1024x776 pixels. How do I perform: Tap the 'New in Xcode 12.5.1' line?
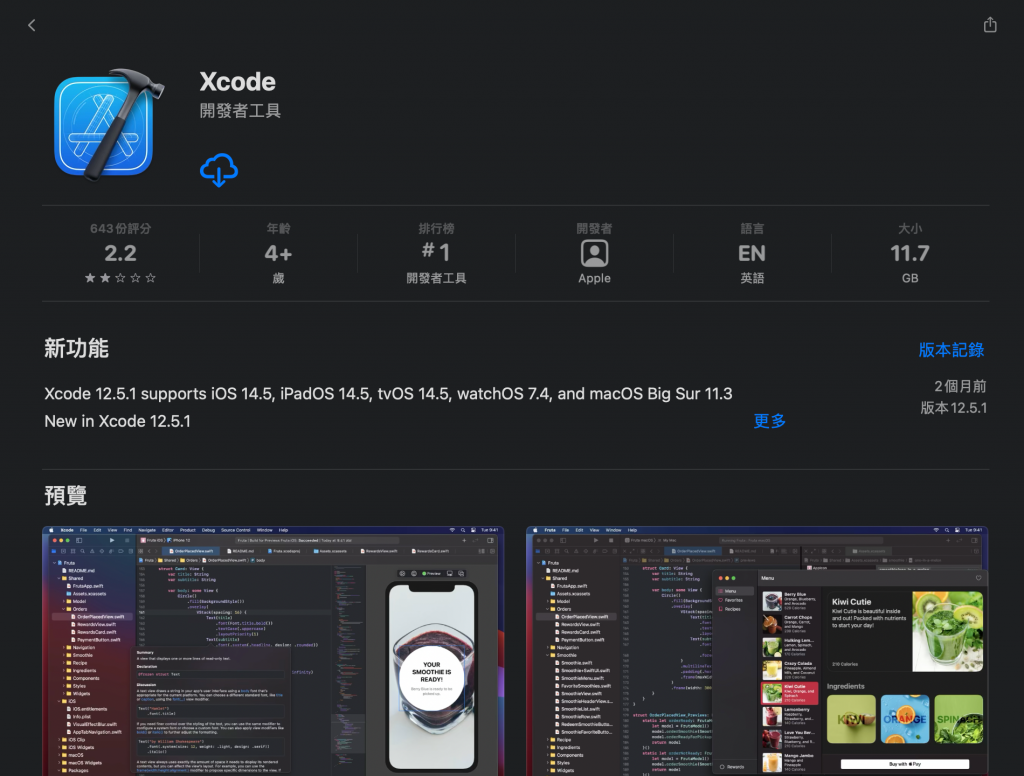[x=118, y=421]
